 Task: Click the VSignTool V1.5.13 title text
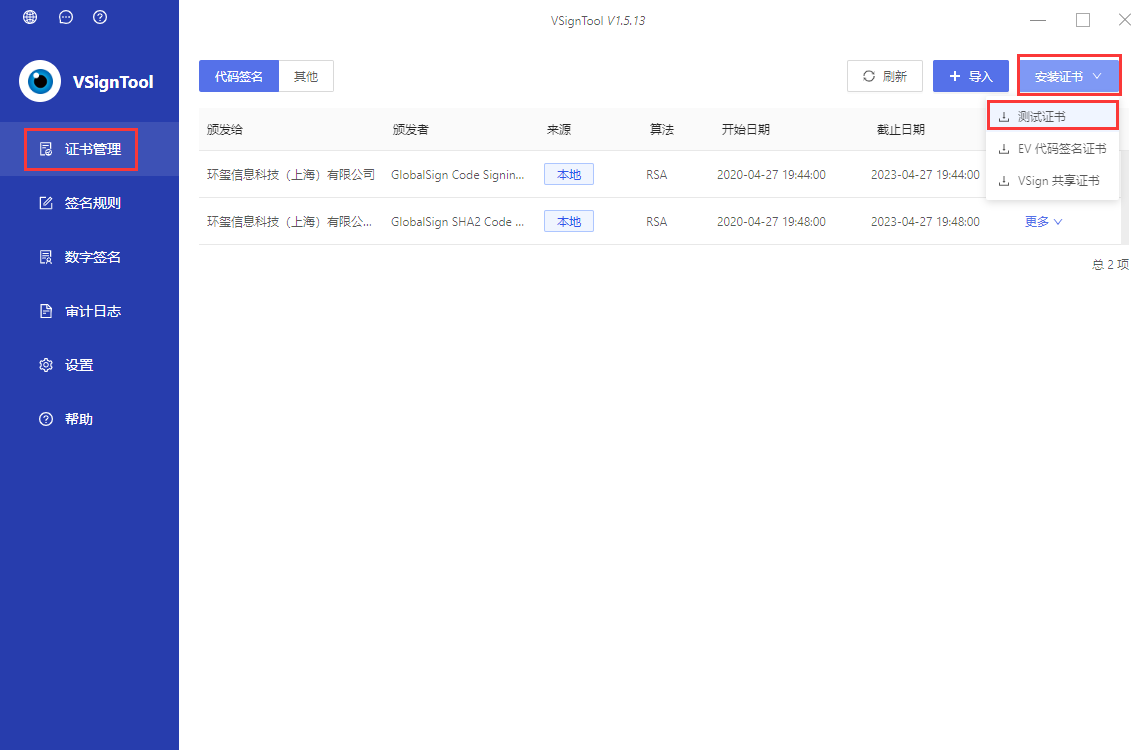[597, 21]
